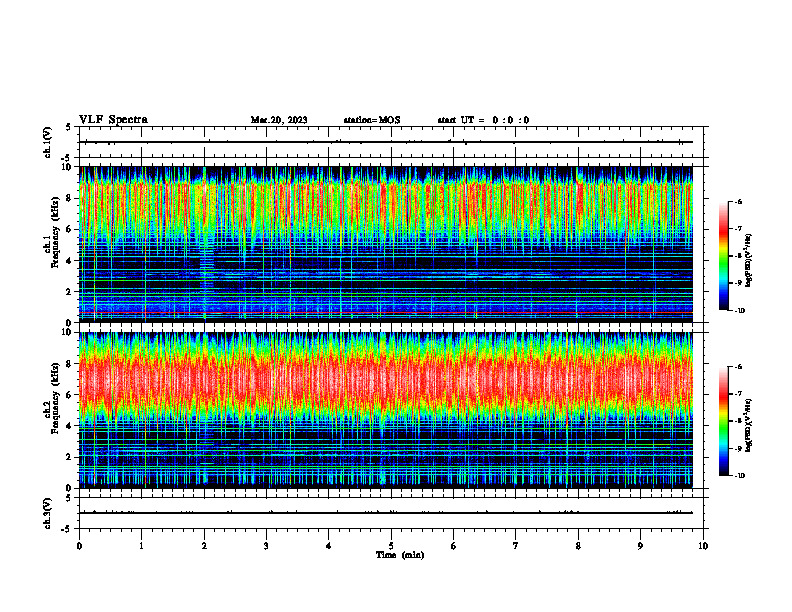Click the ch.1 voltage waveform trace
The image size is (792, 612).
coord(386,142)
